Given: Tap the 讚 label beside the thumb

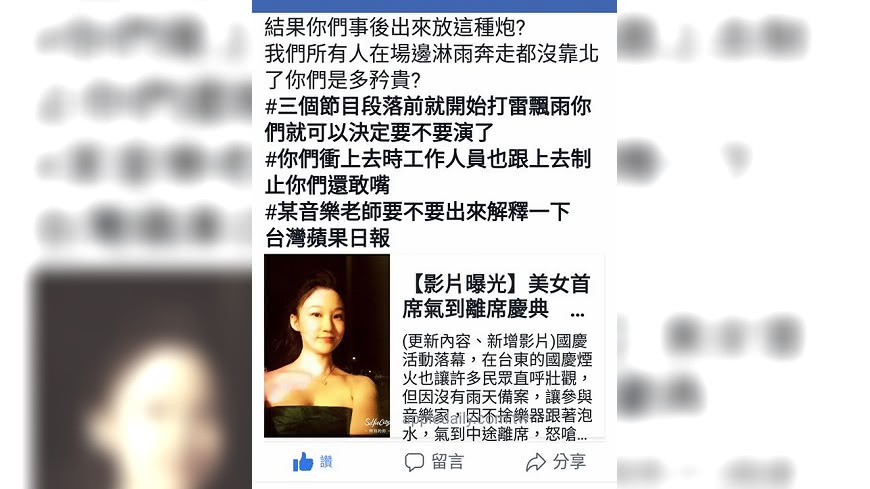Looking at the screenshot, I should (x=326, y=462).
